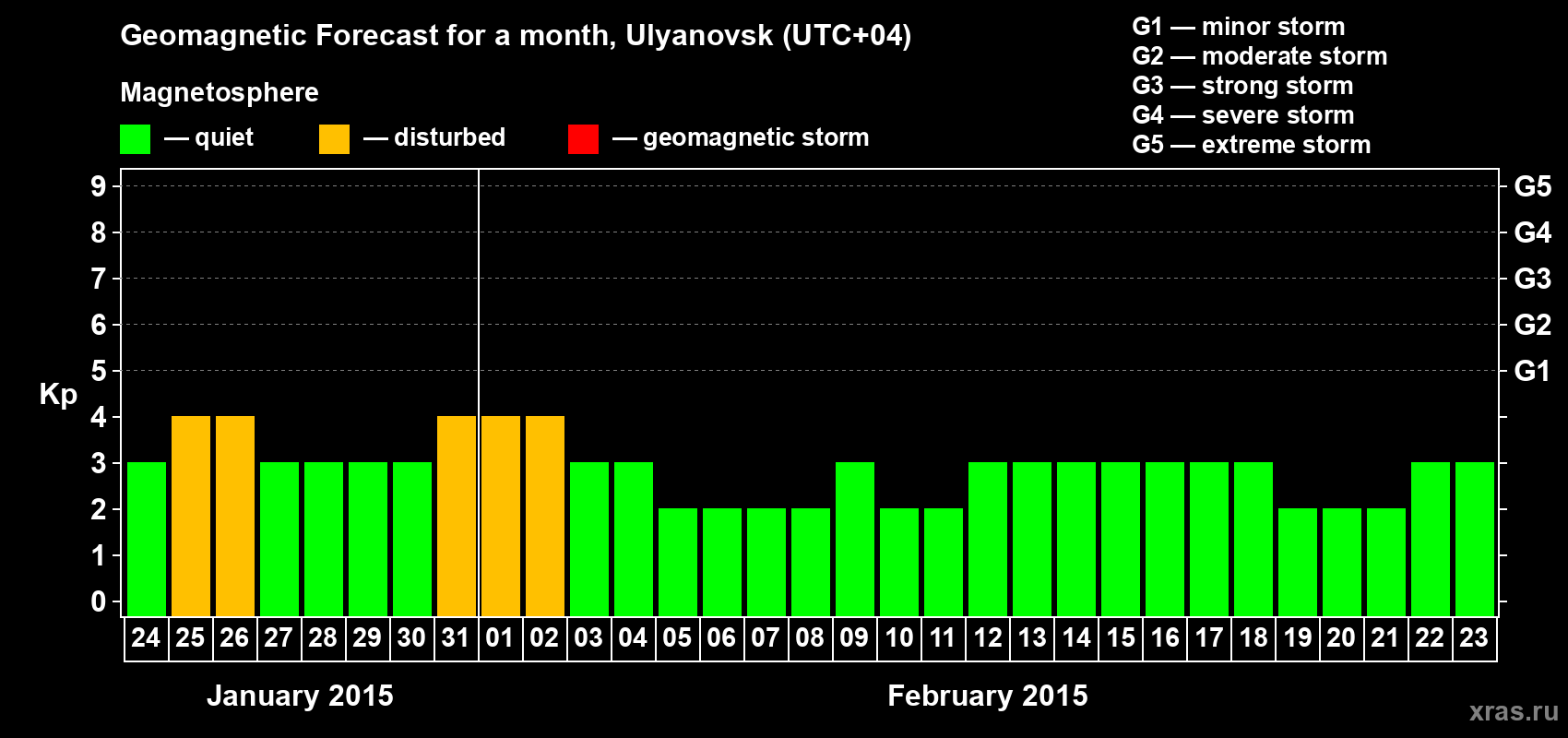
Task: Click the date label 28
Action: coord(323,637)
